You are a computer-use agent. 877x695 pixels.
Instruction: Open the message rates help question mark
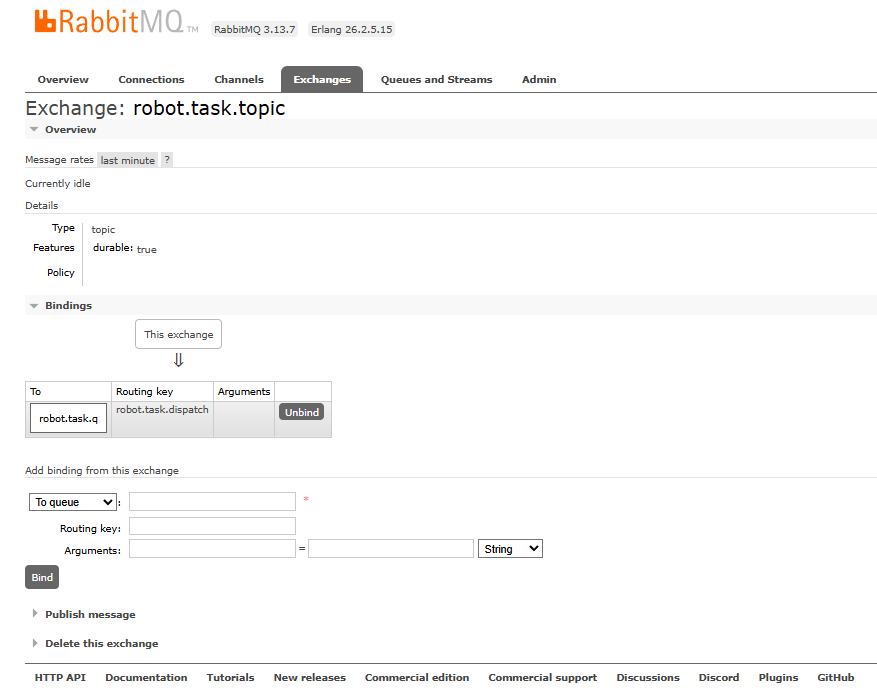click(167, 160)
